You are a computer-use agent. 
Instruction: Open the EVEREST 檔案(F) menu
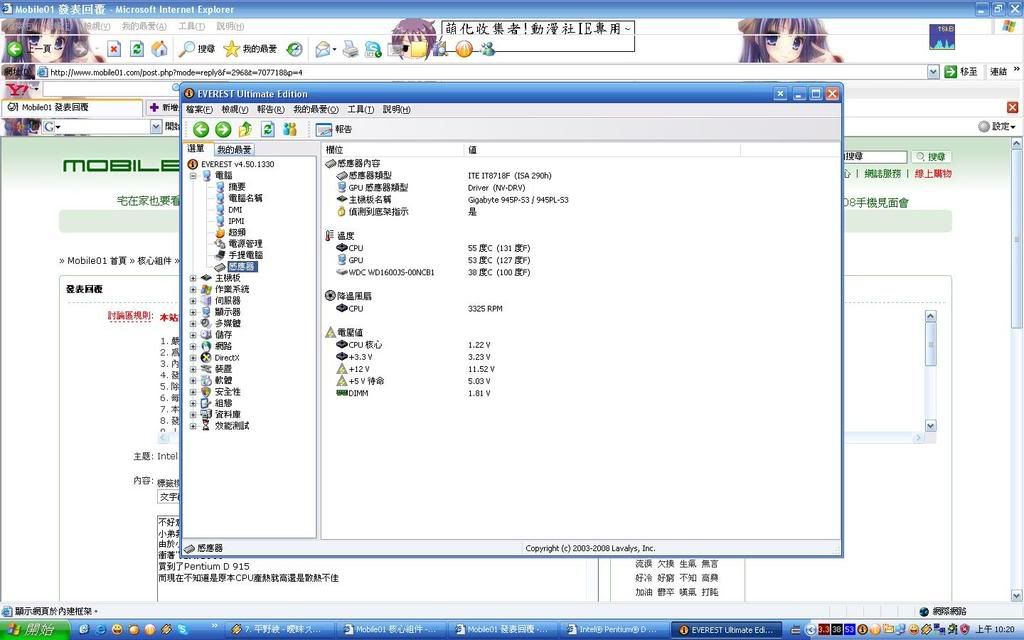click(x=199, y=110)
